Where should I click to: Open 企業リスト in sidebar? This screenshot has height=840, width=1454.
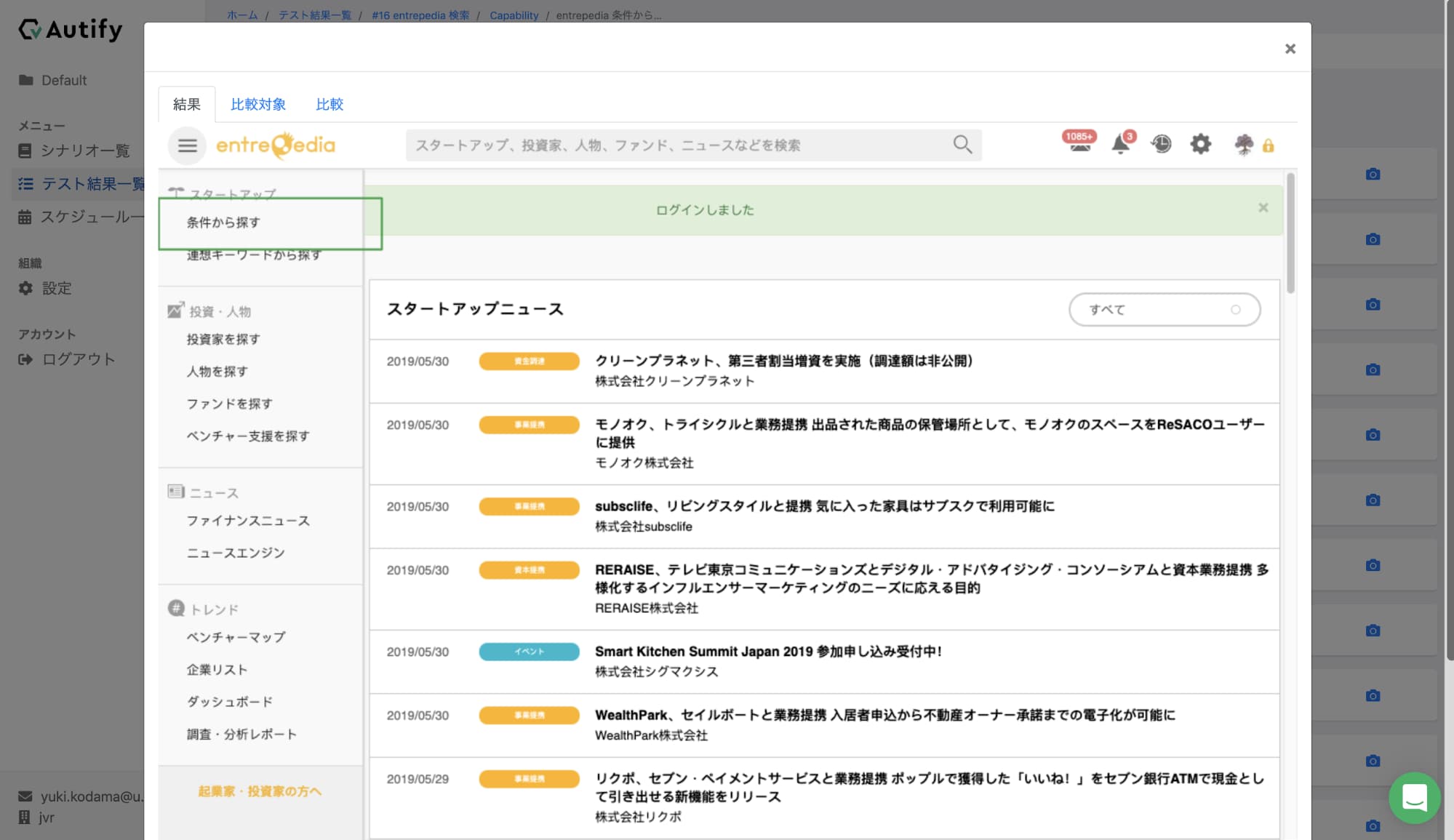(x=217, y=669)
